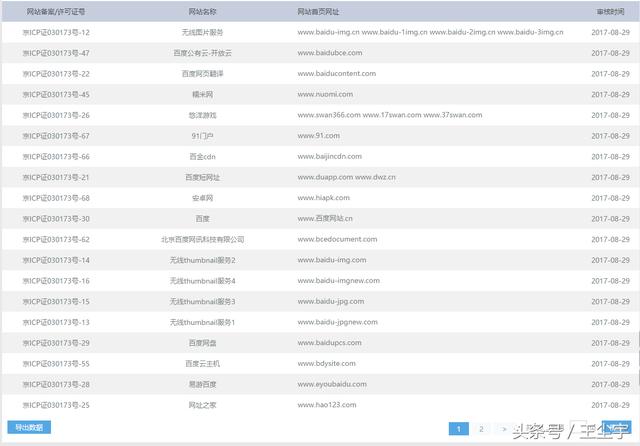Click the URL www.nuomi.com
Screen dimensions: 640x446
tap(325, 94)
